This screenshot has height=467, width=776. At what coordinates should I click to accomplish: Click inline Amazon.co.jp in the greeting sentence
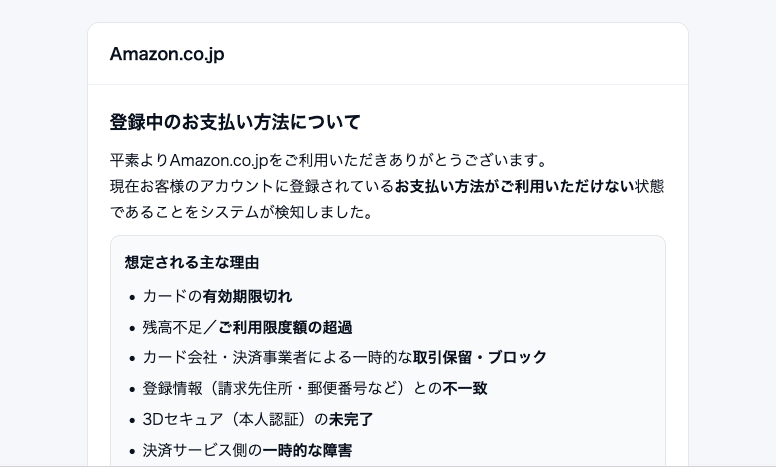click(220, 160)
